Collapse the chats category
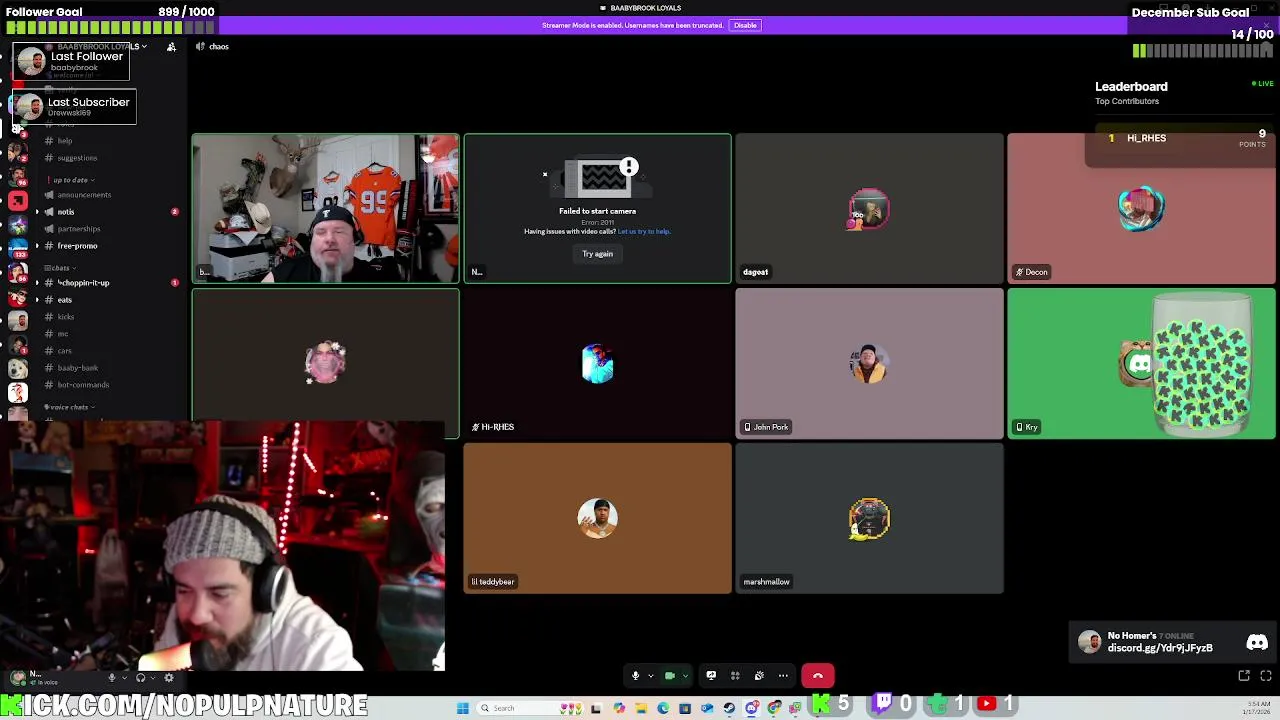Image resolution: width=1280 pixels, height=720 pixels. click(x=59, y=268)
